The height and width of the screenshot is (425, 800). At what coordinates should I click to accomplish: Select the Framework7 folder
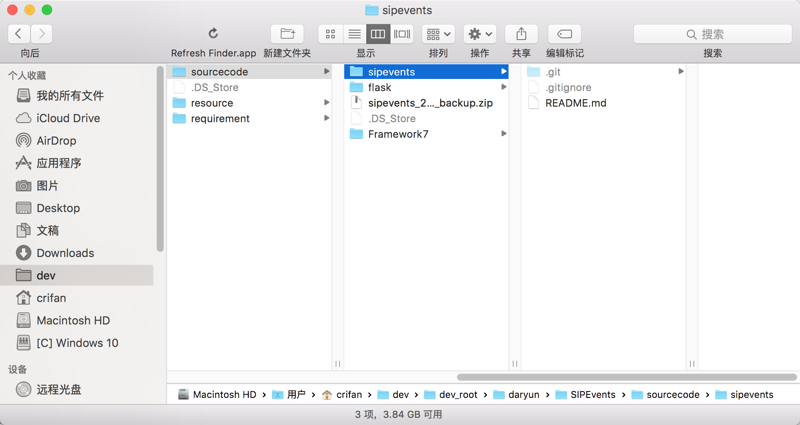pos(426,134)
